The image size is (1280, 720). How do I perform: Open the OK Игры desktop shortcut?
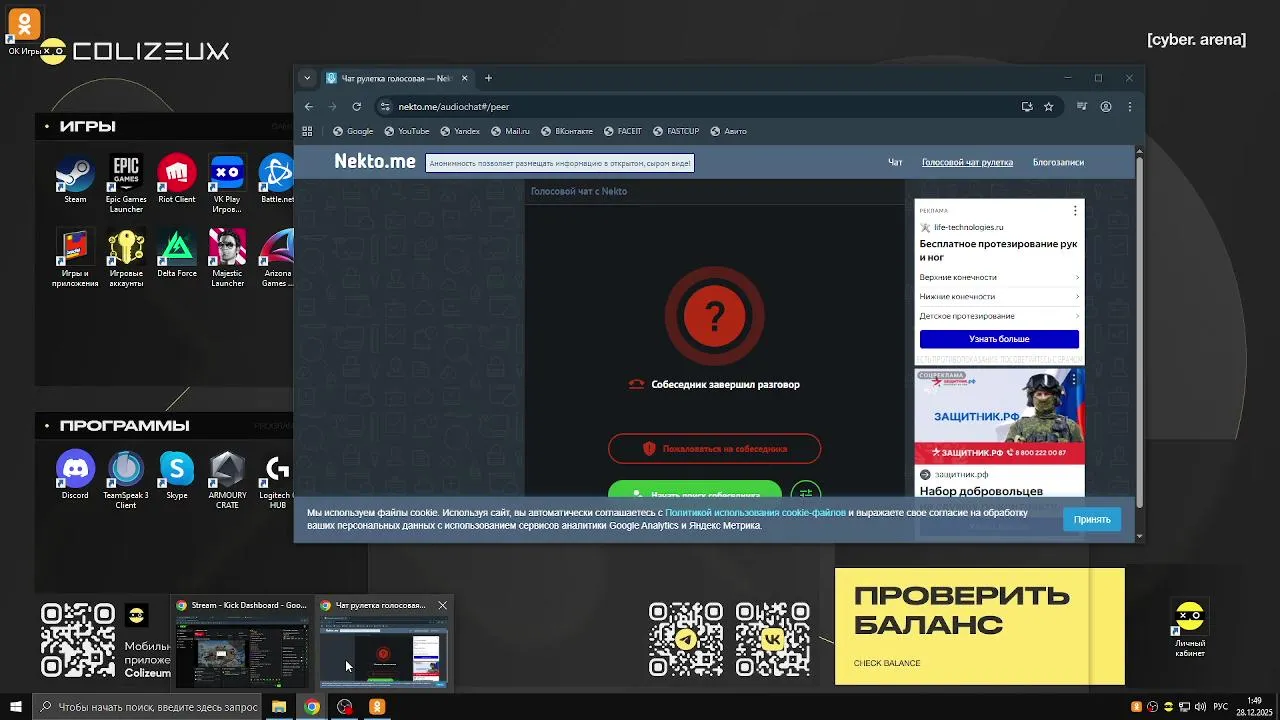tap(24, 32)
